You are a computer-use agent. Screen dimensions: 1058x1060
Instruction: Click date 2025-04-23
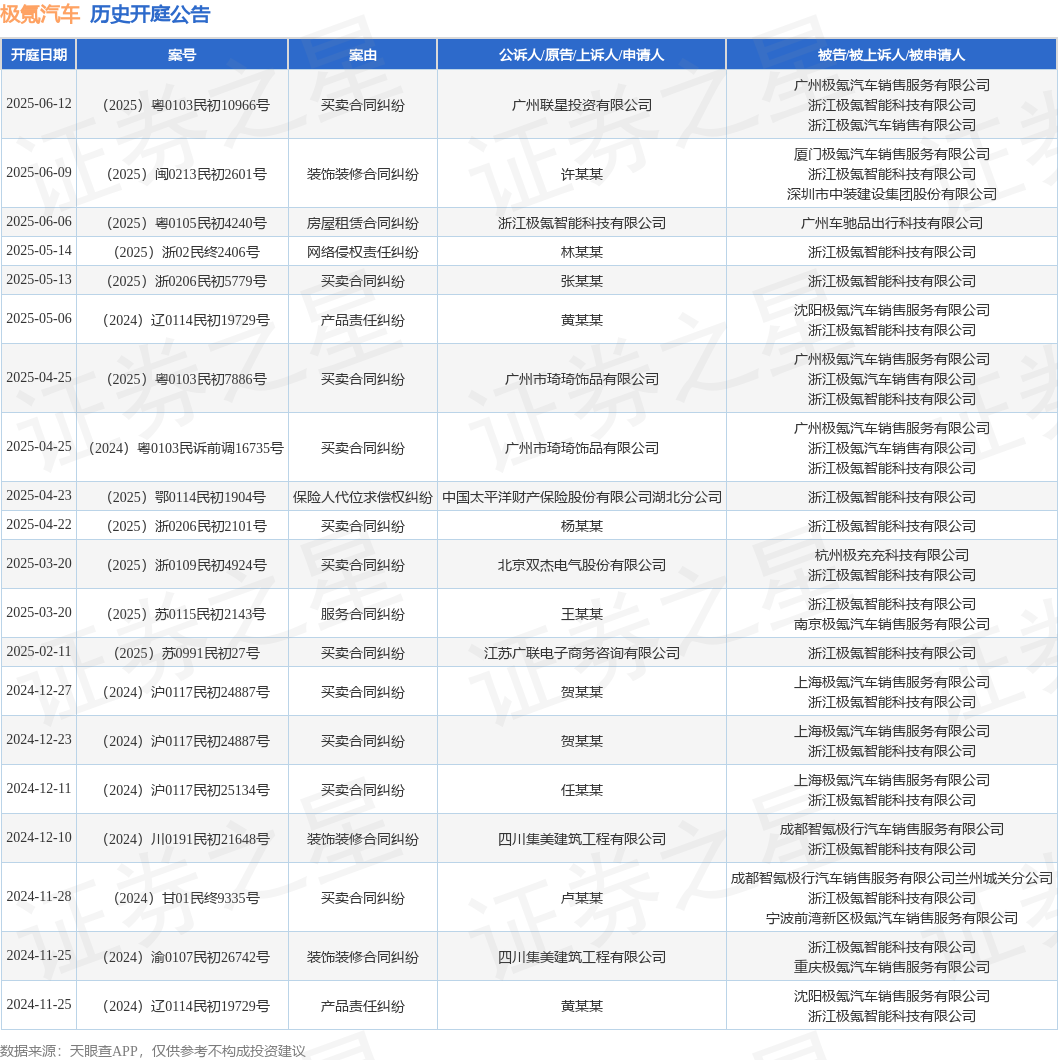(39, 496)
